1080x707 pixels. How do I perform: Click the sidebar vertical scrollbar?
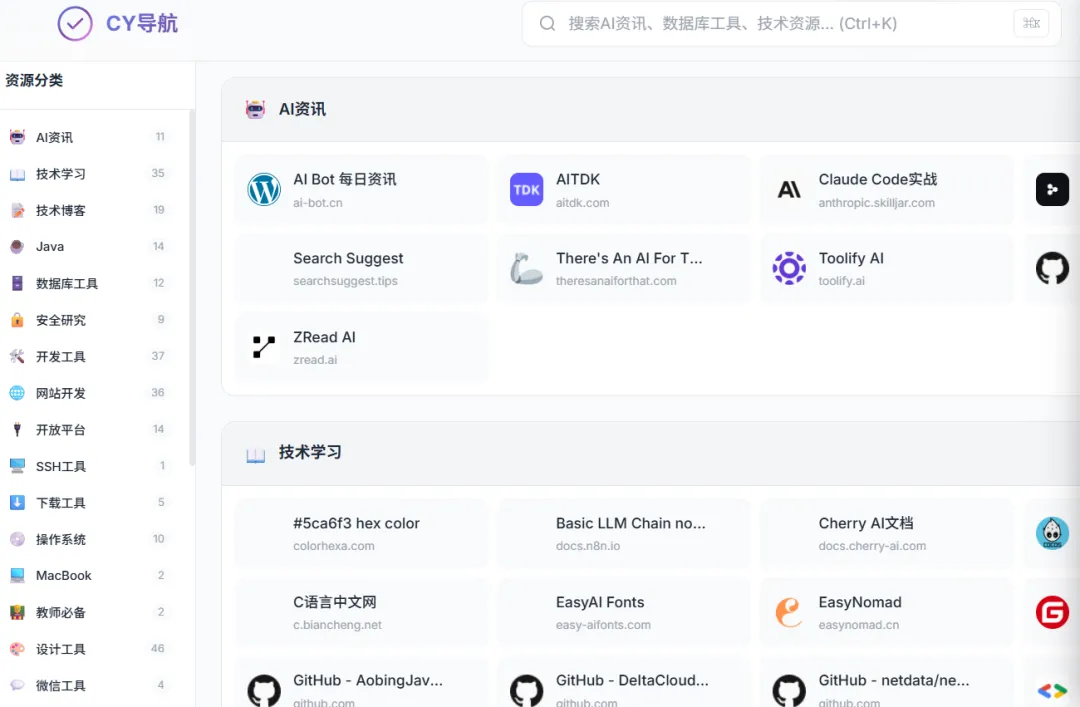192,288
